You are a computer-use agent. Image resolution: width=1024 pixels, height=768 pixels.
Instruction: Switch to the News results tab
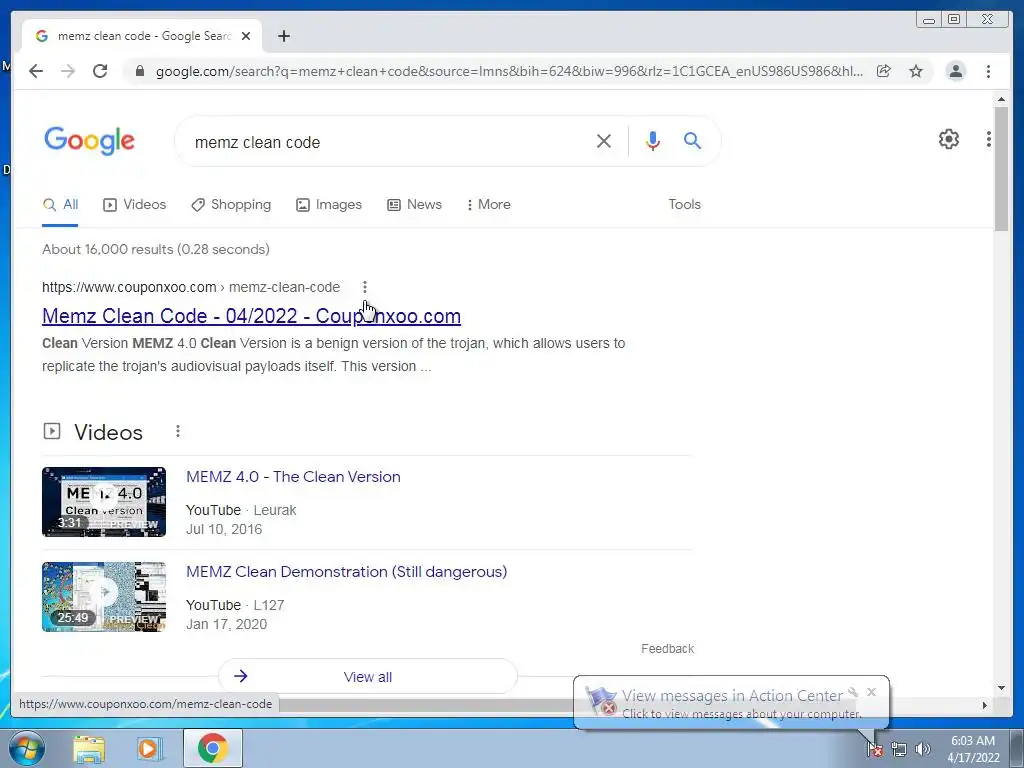pyautogui.click(x=414, y=204)
